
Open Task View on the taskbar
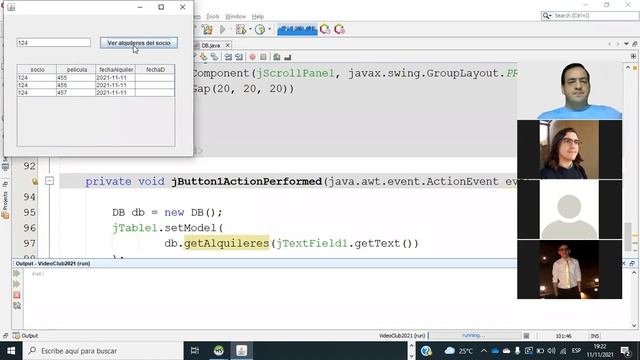tap(195, 351)
